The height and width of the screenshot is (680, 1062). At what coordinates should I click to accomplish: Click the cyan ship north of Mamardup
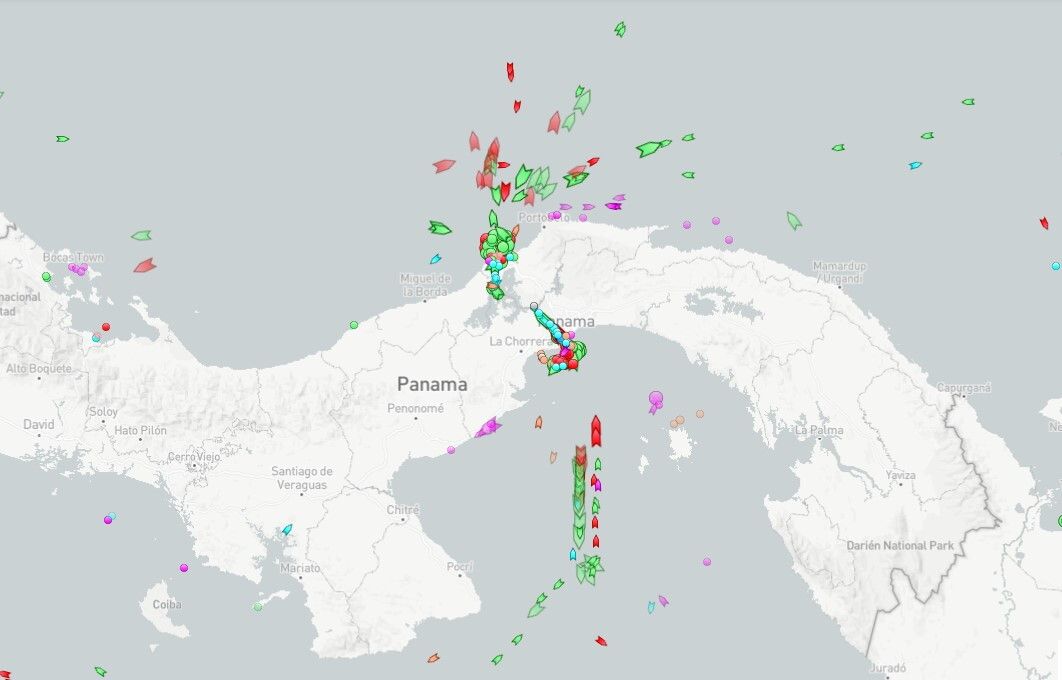pyautogui.click(x=915, y=165)
